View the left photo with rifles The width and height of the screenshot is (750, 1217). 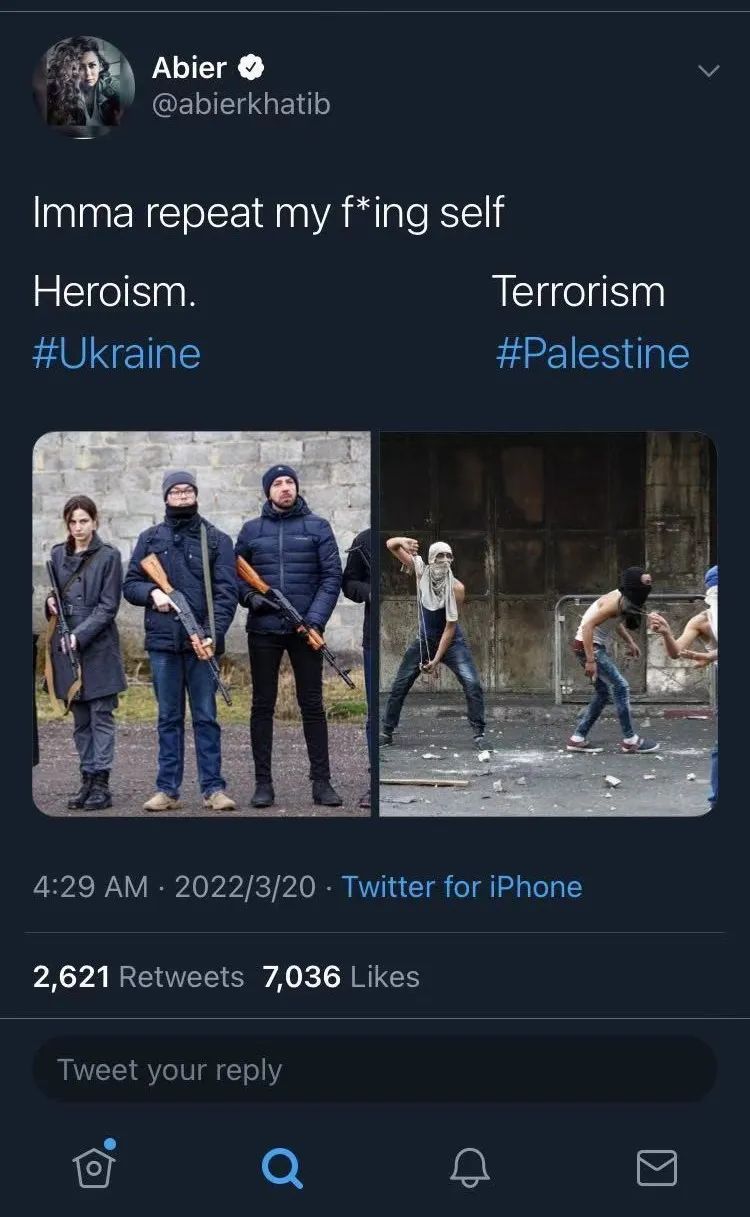click(x=201, y=623)
